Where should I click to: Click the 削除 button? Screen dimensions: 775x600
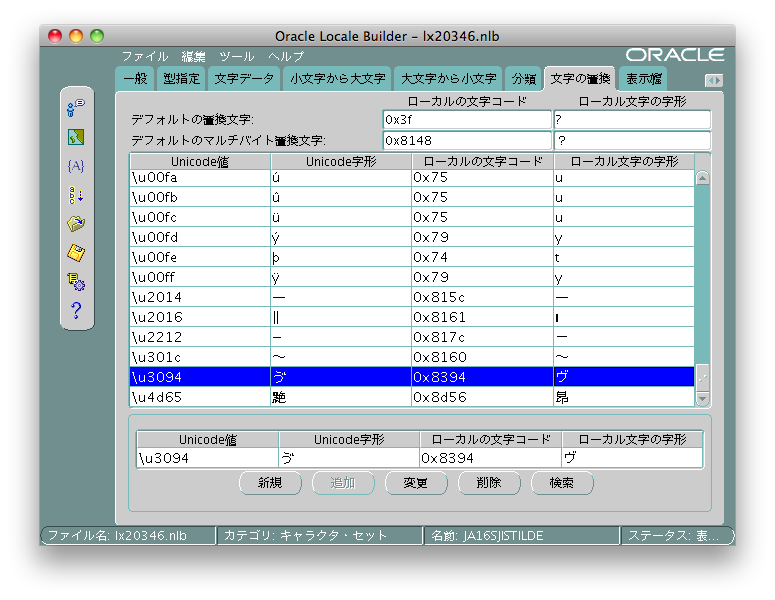[x=489, y=483]
